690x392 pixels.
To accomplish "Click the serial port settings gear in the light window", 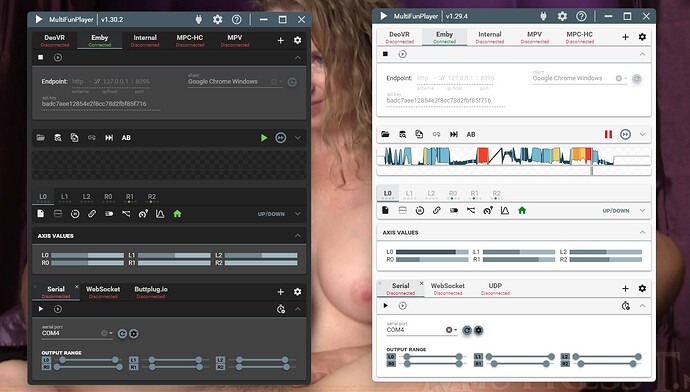I will pyautogui.click(x=478, y=330).
